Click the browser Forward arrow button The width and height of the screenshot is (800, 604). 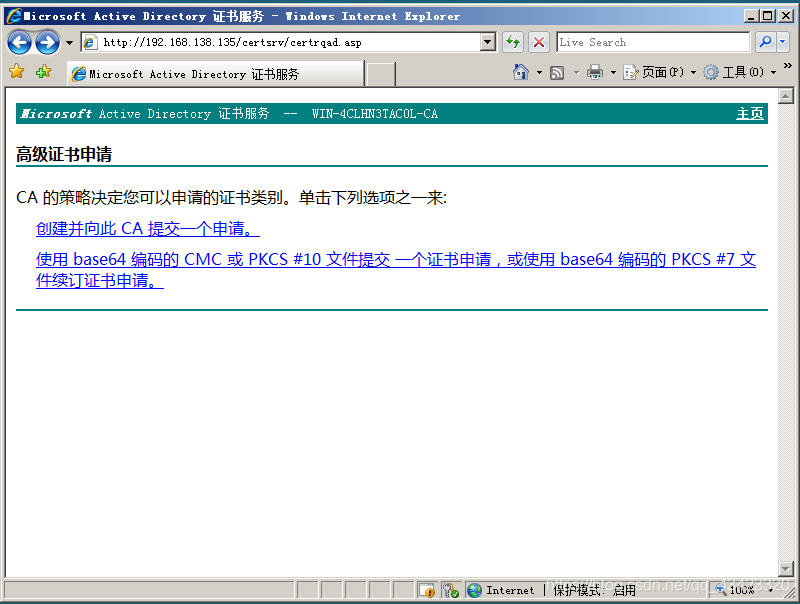coord(47,42)
